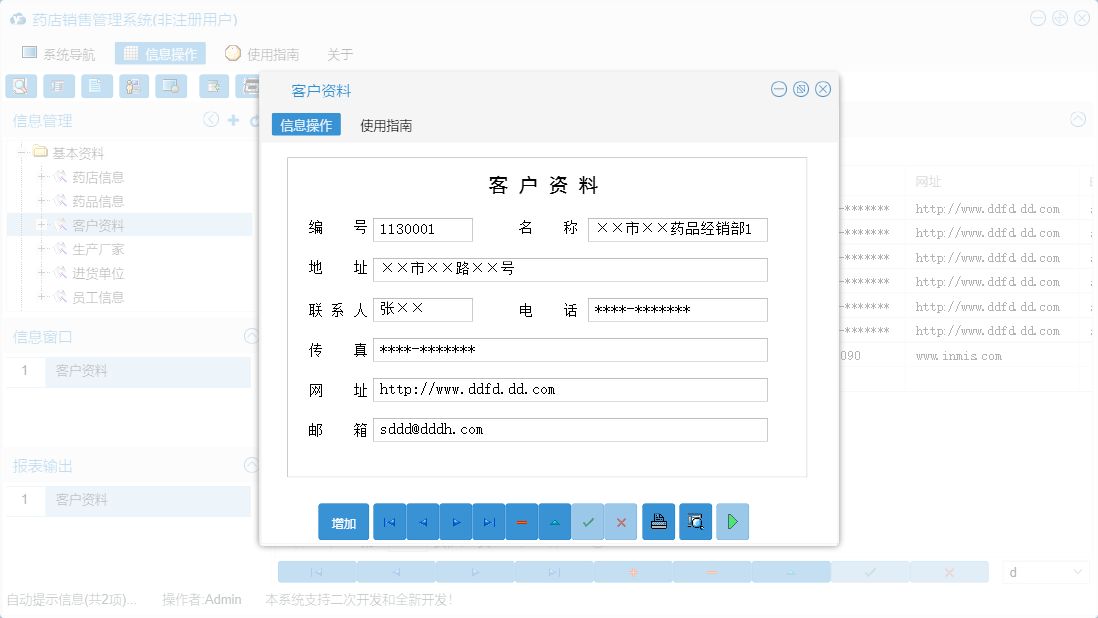This screenshot has height=618, width=1098.
Task: Open print preview in the customer dialog
Action: click(x=696, y=521)
